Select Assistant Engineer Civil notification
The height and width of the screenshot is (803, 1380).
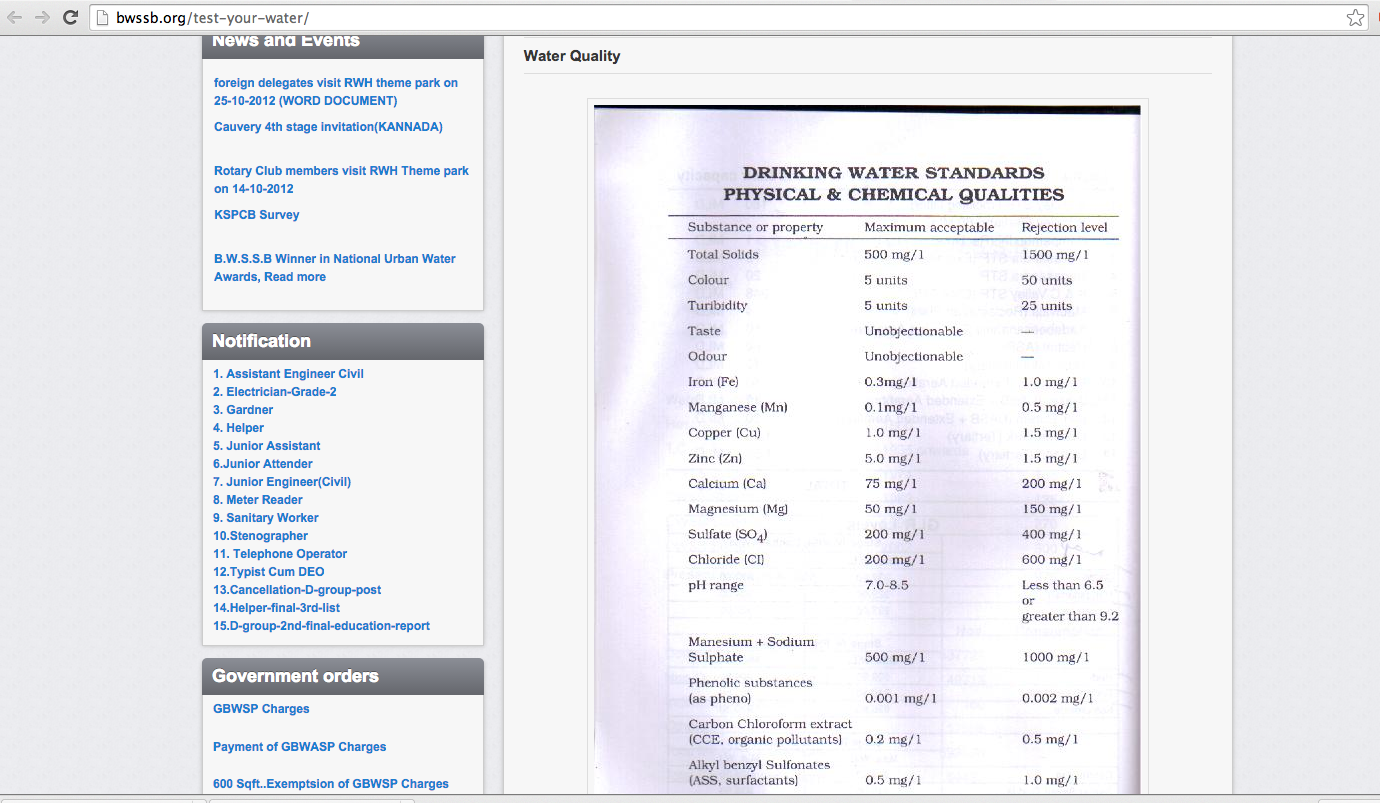(288, 374)
